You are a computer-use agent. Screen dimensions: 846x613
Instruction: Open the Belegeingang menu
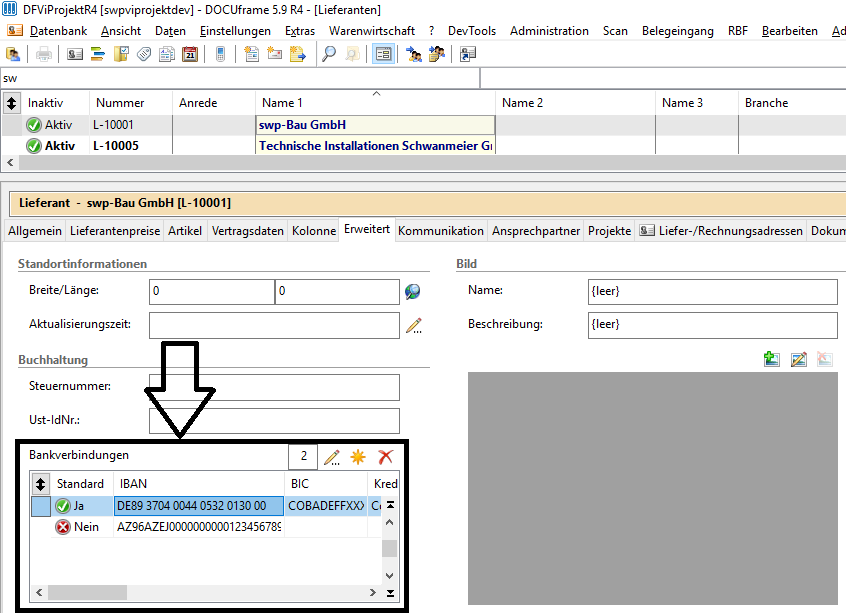(x=678, y=31)
